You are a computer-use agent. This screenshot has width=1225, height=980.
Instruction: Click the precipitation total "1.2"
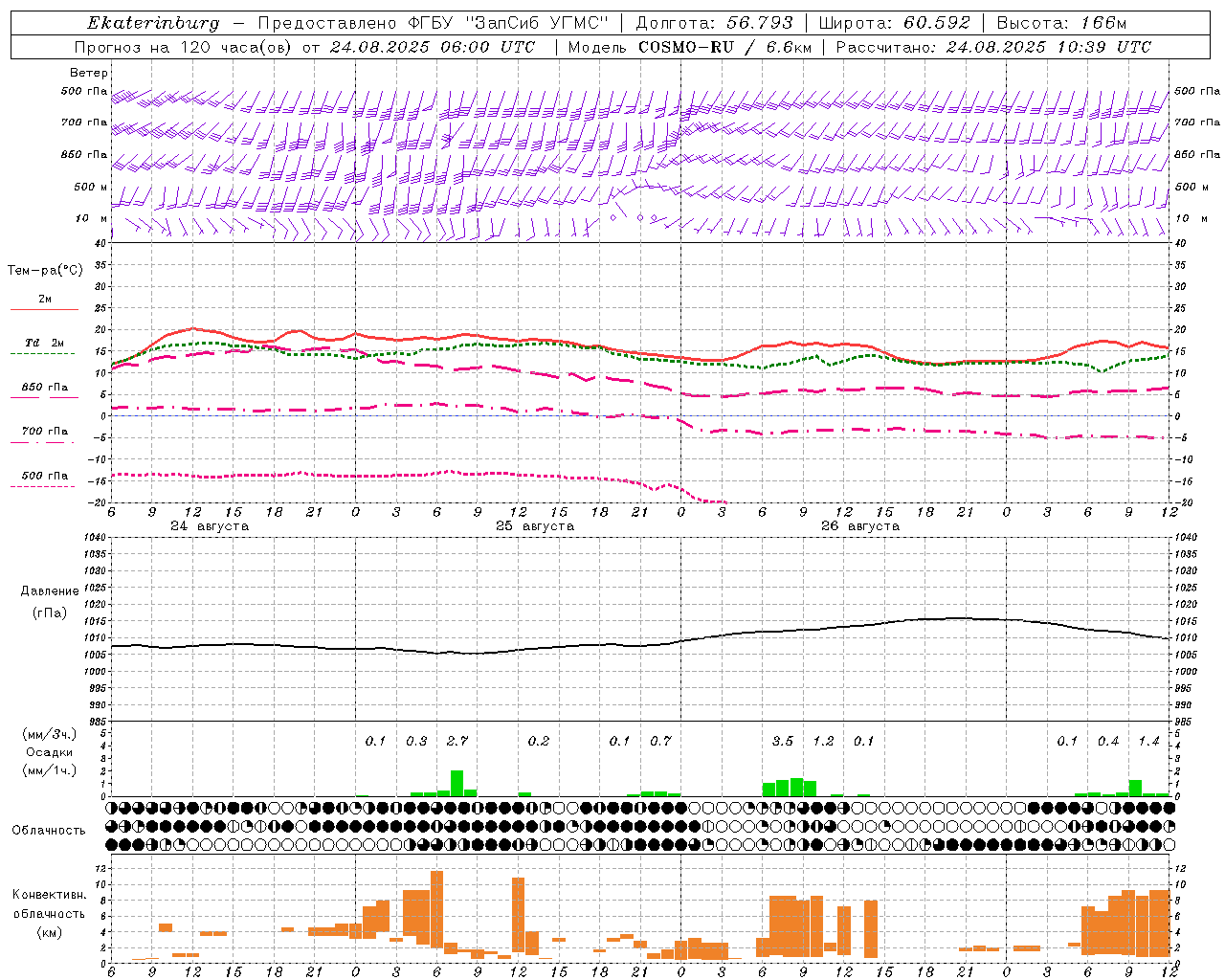pyautogui.click(x=823, y=741)
